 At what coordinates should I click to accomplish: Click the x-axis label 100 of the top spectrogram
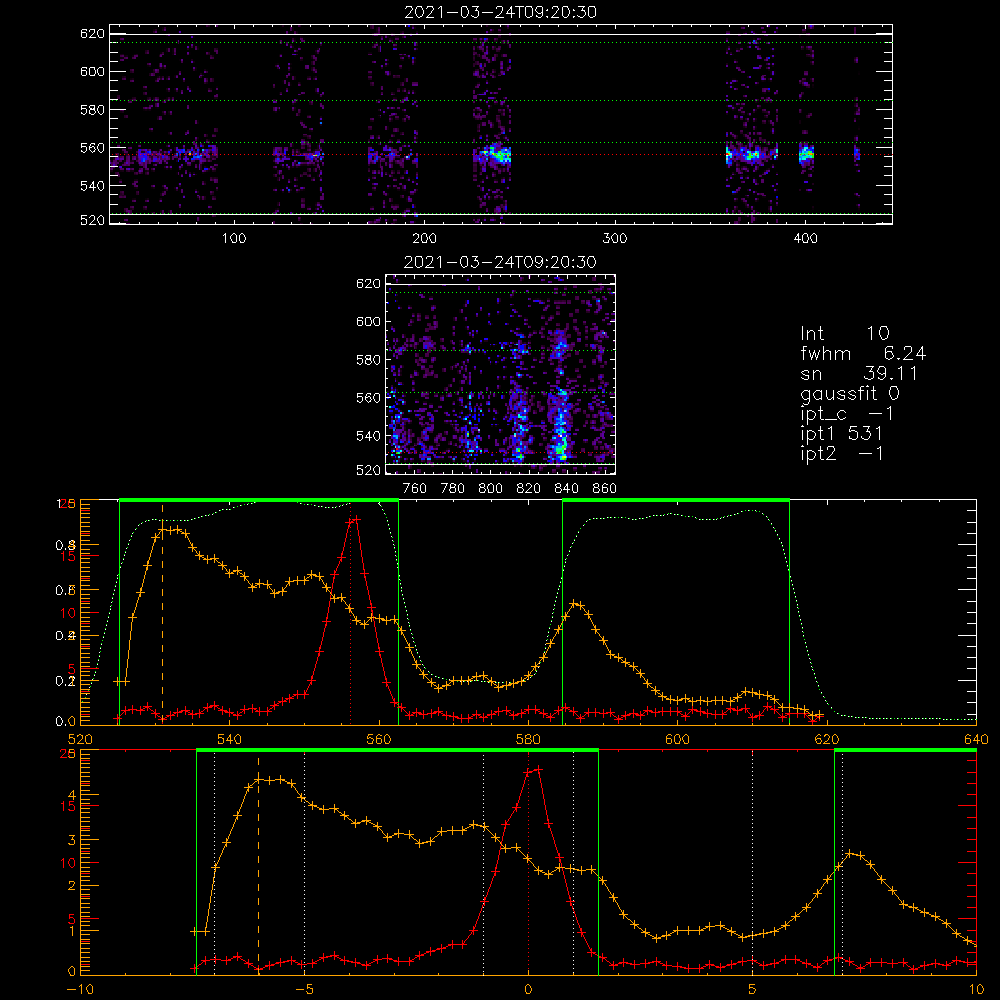tap(234, 239)
